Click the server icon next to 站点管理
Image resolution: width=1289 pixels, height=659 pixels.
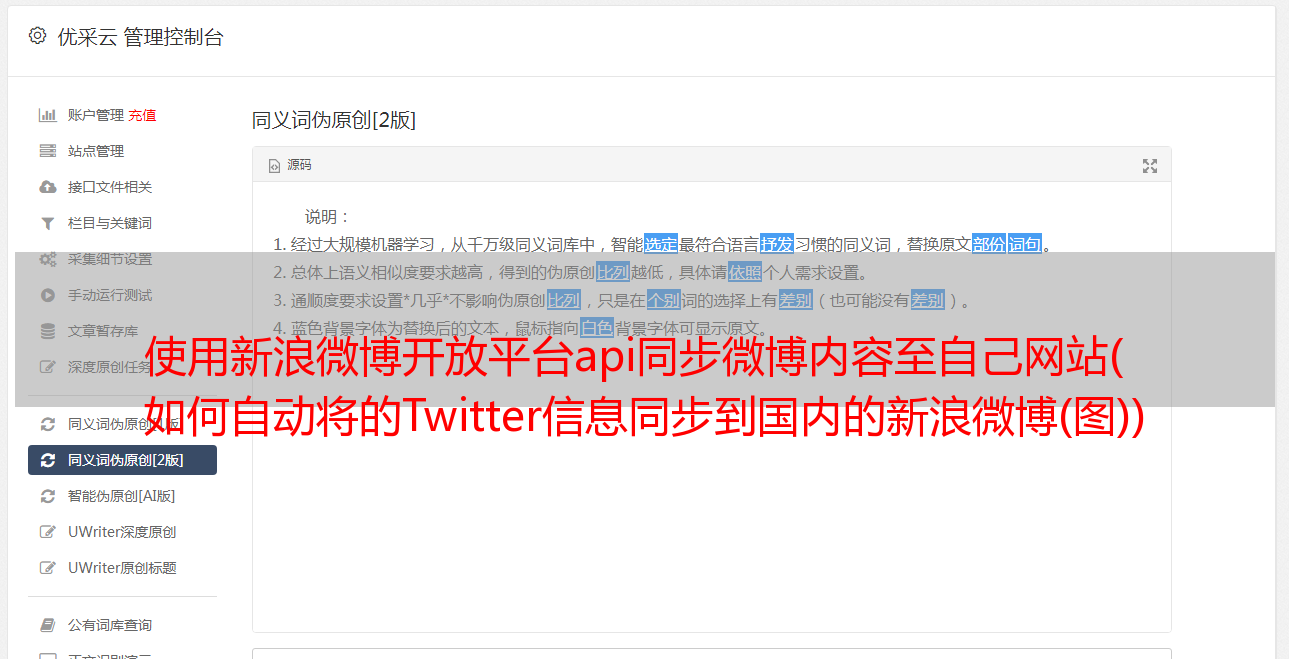(47, 151)
